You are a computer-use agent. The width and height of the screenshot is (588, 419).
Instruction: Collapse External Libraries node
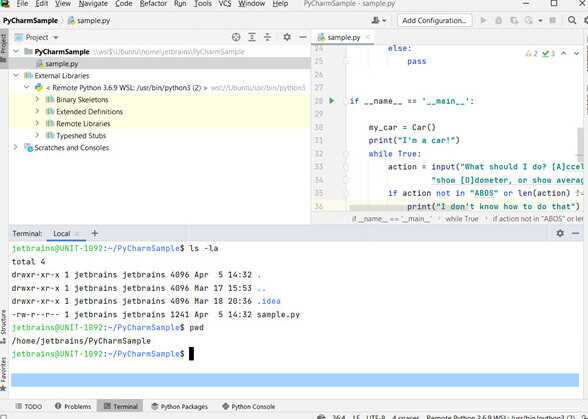(16, 75)
